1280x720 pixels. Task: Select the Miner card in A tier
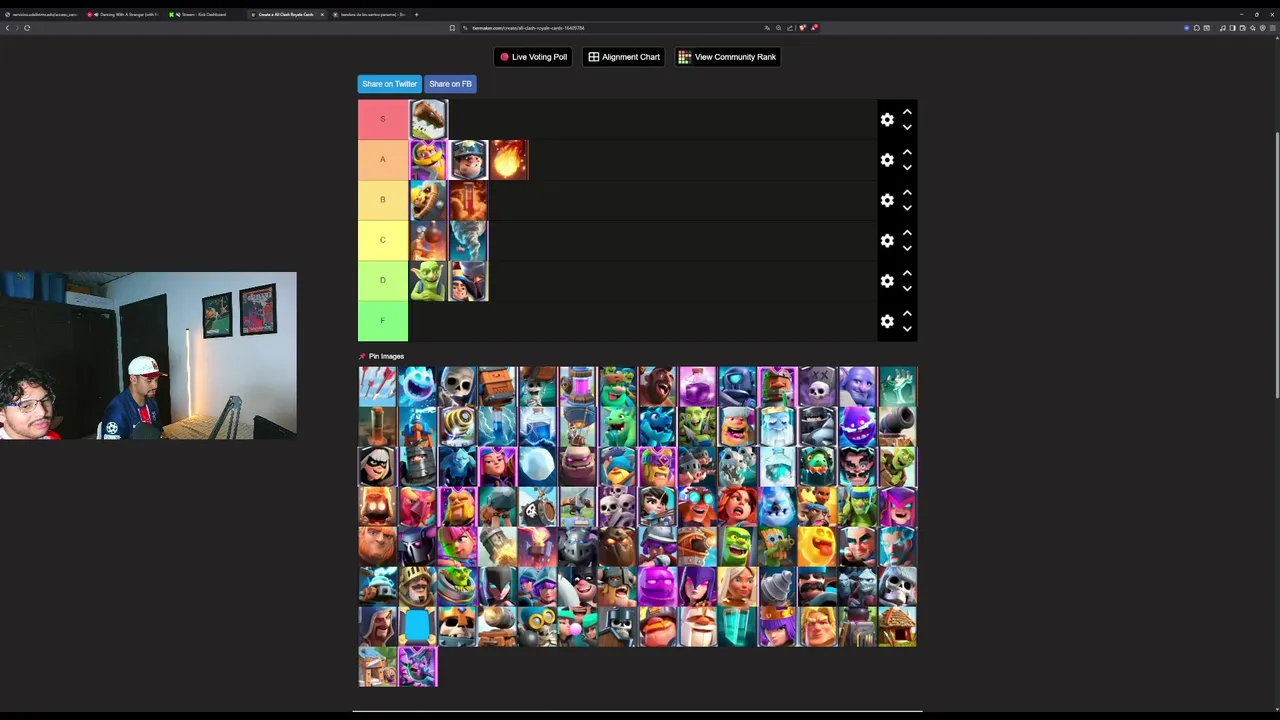pyautogui.click(x=468, y=160)
